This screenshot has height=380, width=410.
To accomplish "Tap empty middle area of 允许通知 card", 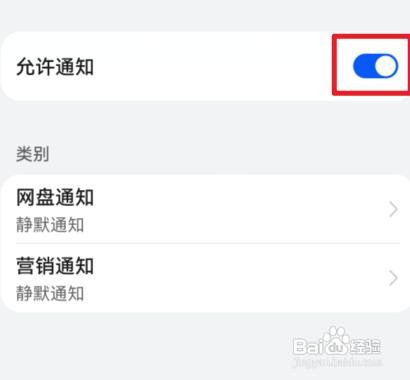I will [x=213, y=66].
